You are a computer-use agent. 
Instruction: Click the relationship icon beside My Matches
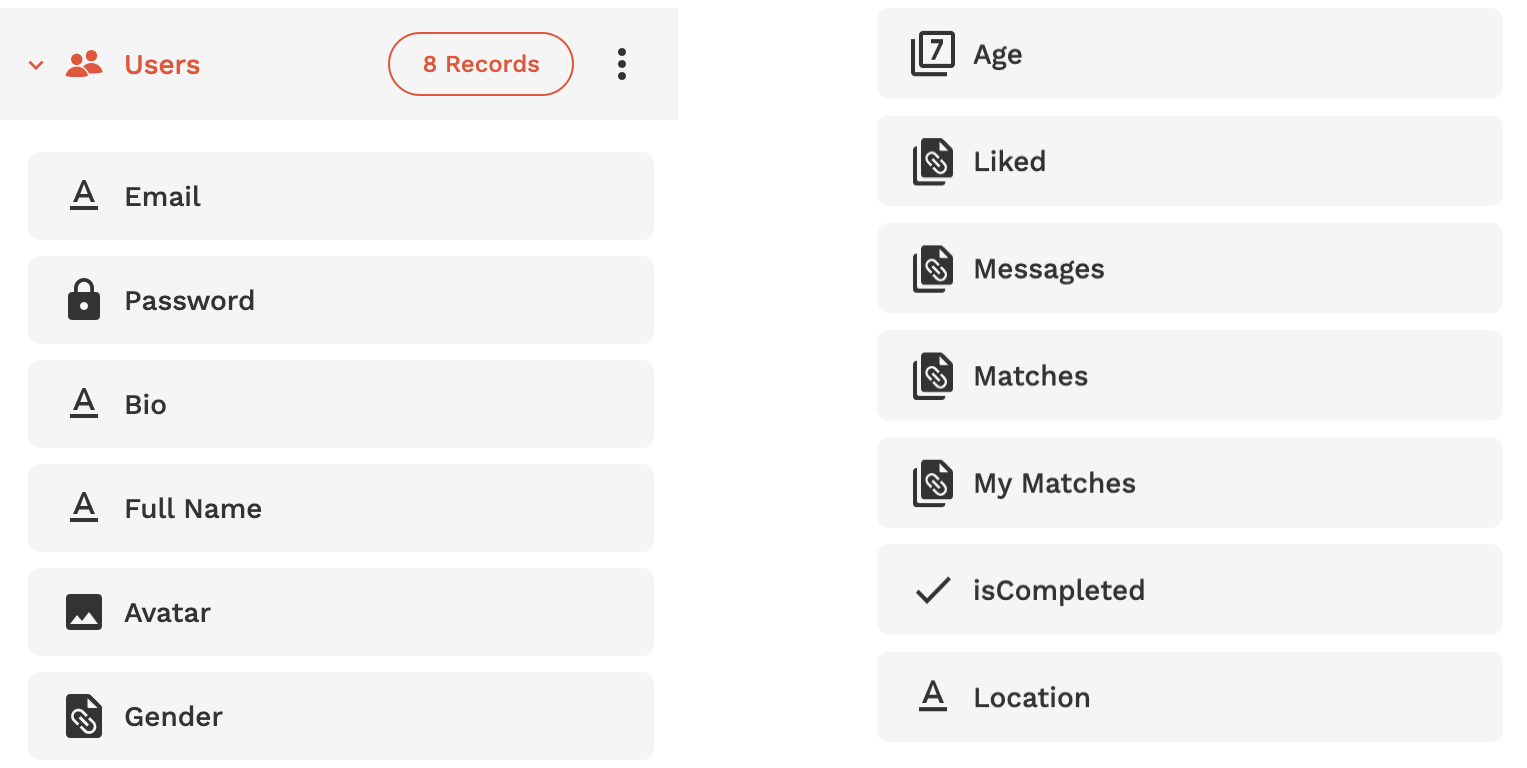tap(932, 483)
